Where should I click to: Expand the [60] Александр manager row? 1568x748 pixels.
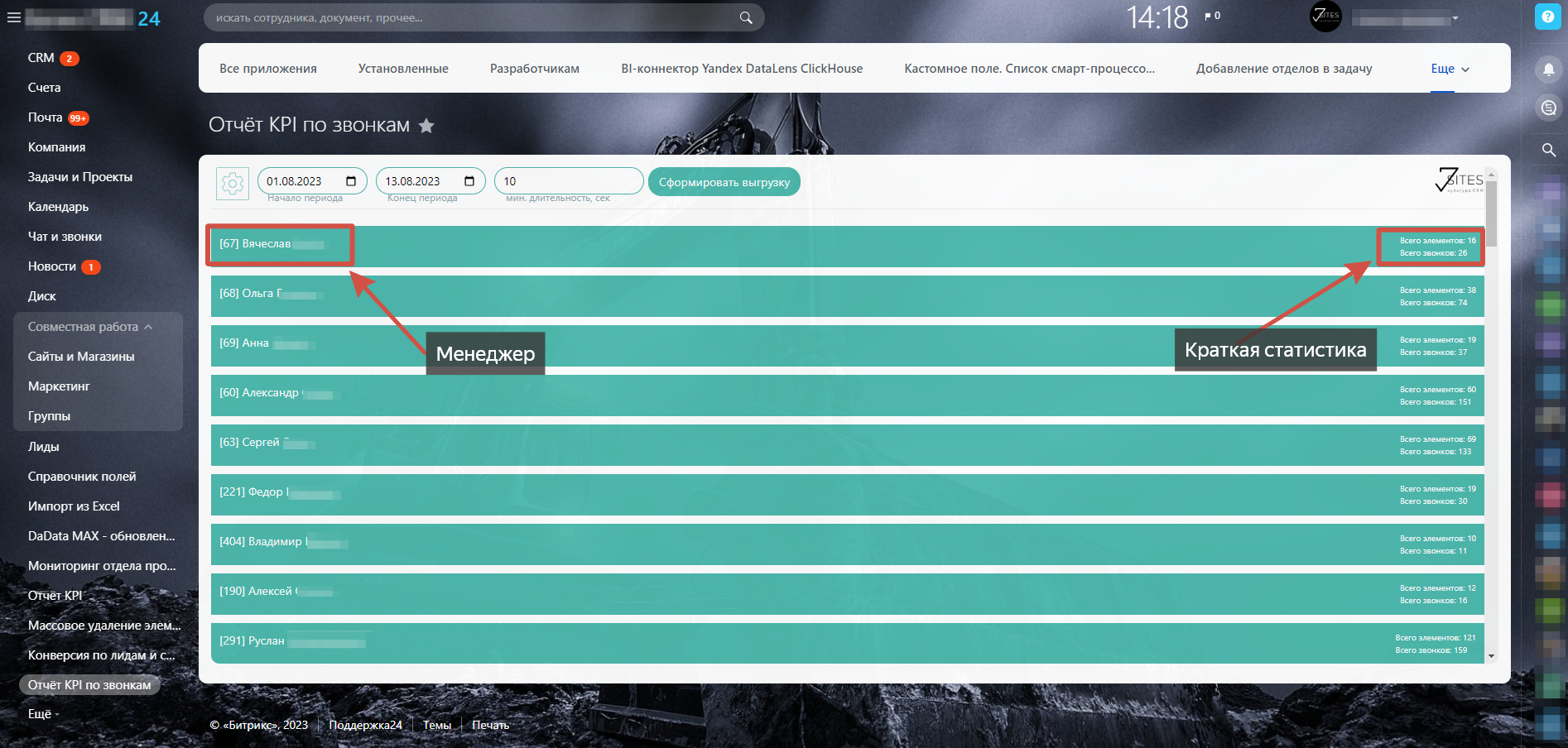click(848, 396)
